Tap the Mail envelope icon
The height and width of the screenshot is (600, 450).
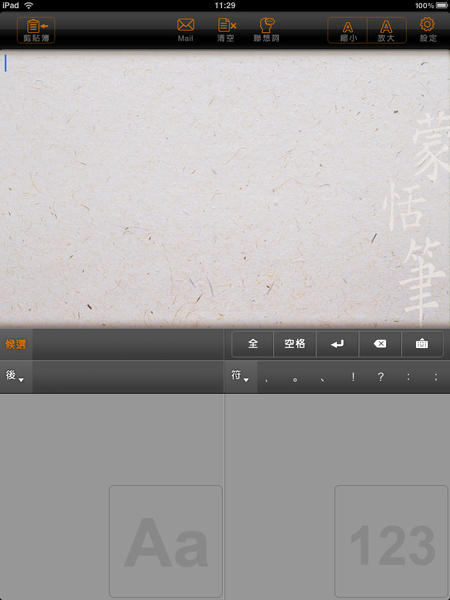click(x=185, y=30)
